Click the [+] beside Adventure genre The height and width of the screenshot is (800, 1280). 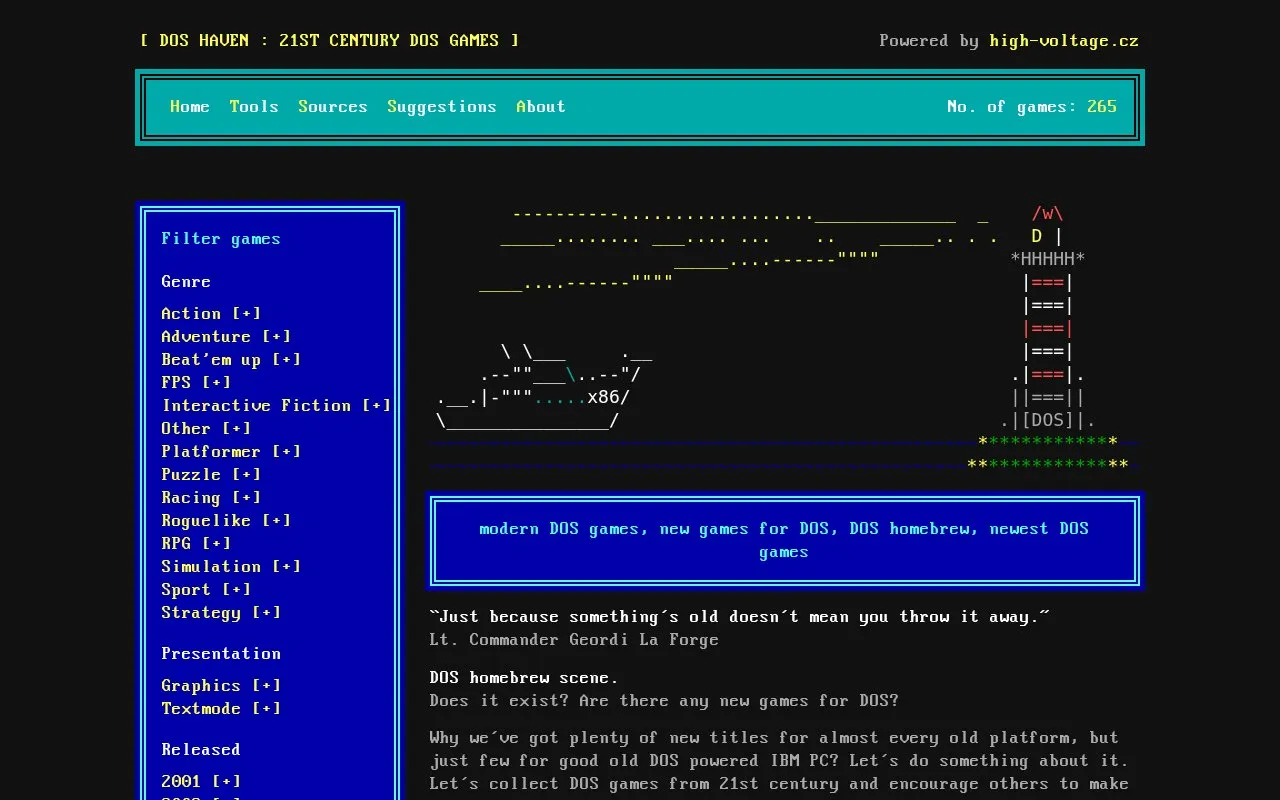tap(276, 337)
